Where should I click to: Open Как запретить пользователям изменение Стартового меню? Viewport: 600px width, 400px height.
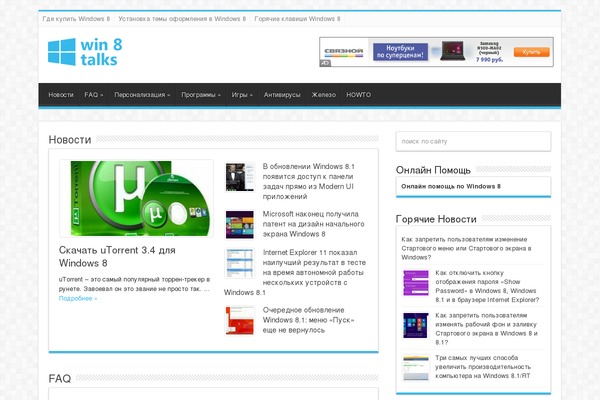(x=466, y=248)
